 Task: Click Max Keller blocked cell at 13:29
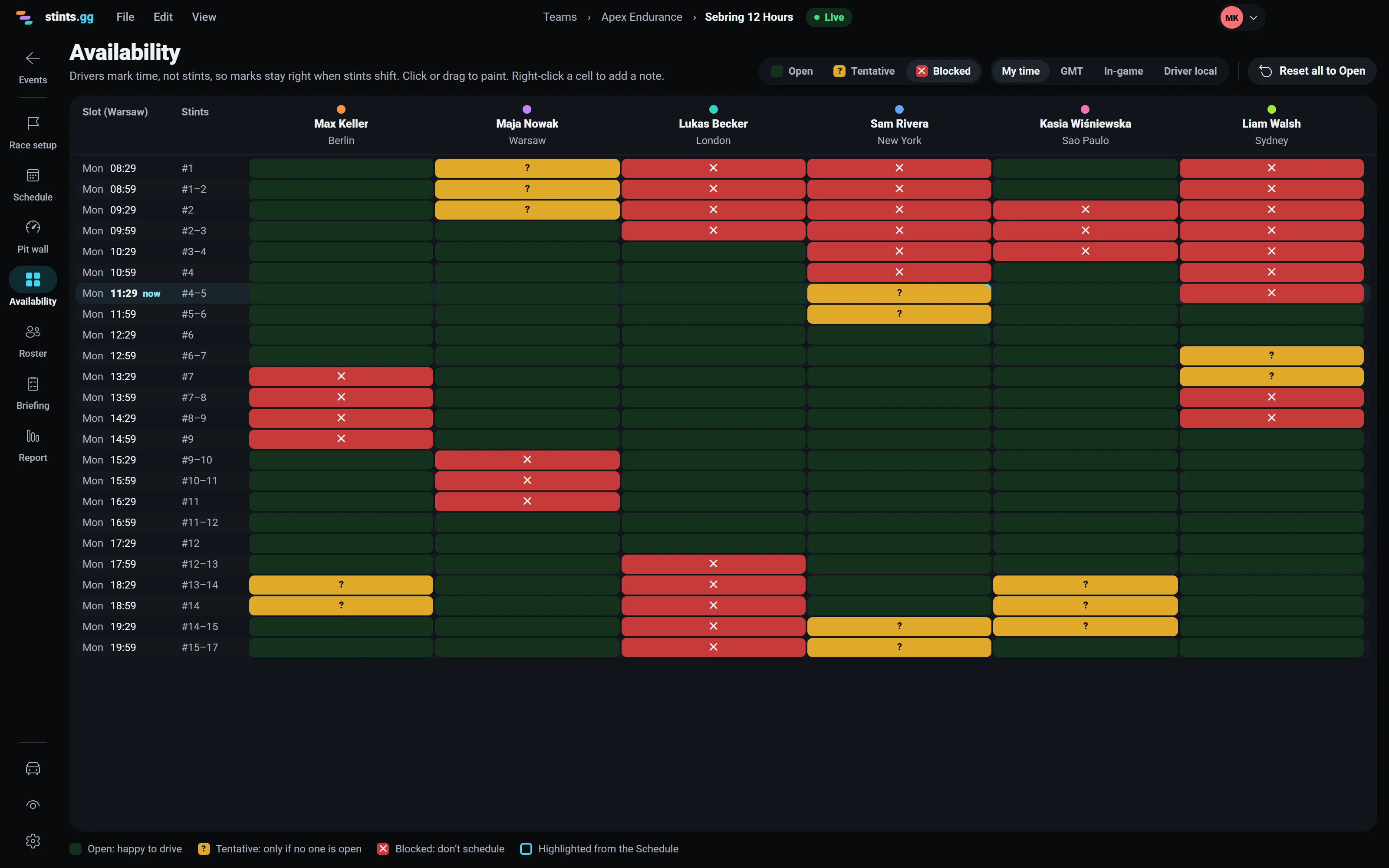[x=341, y=377]
